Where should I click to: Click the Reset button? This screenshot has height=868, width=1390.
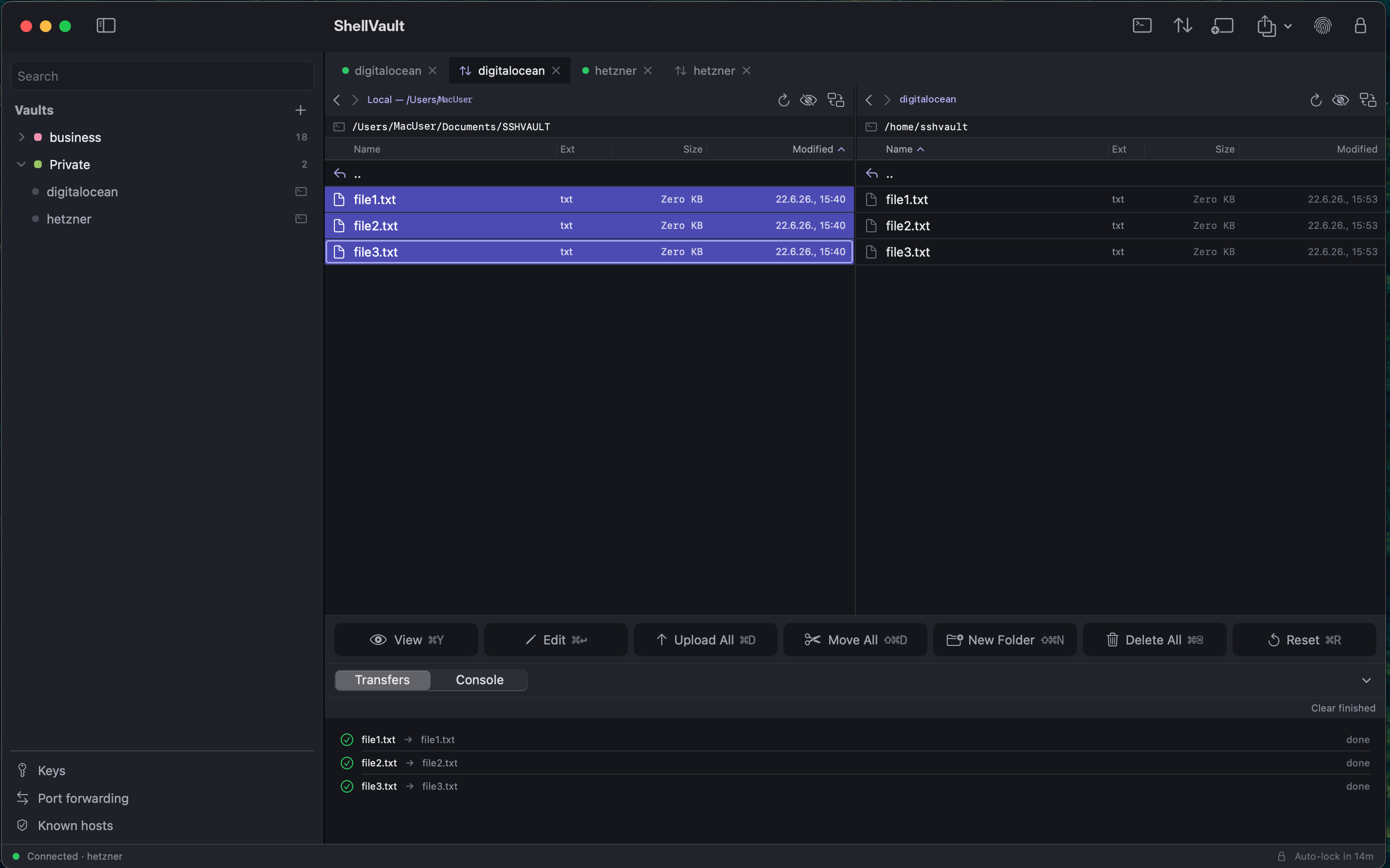(1304, 640)
